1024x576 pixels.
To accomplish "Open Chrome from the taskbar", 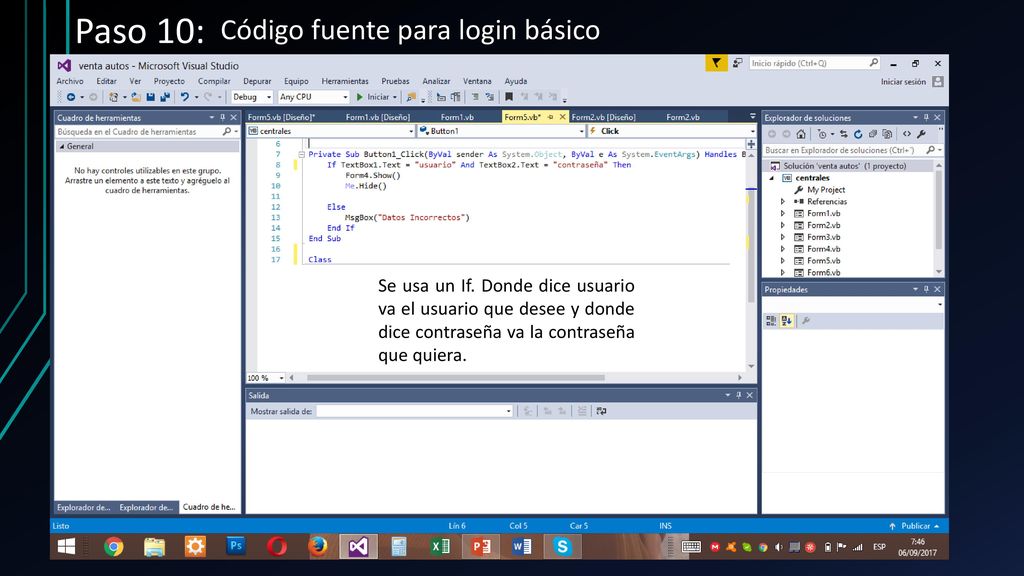I will [114, 546].
